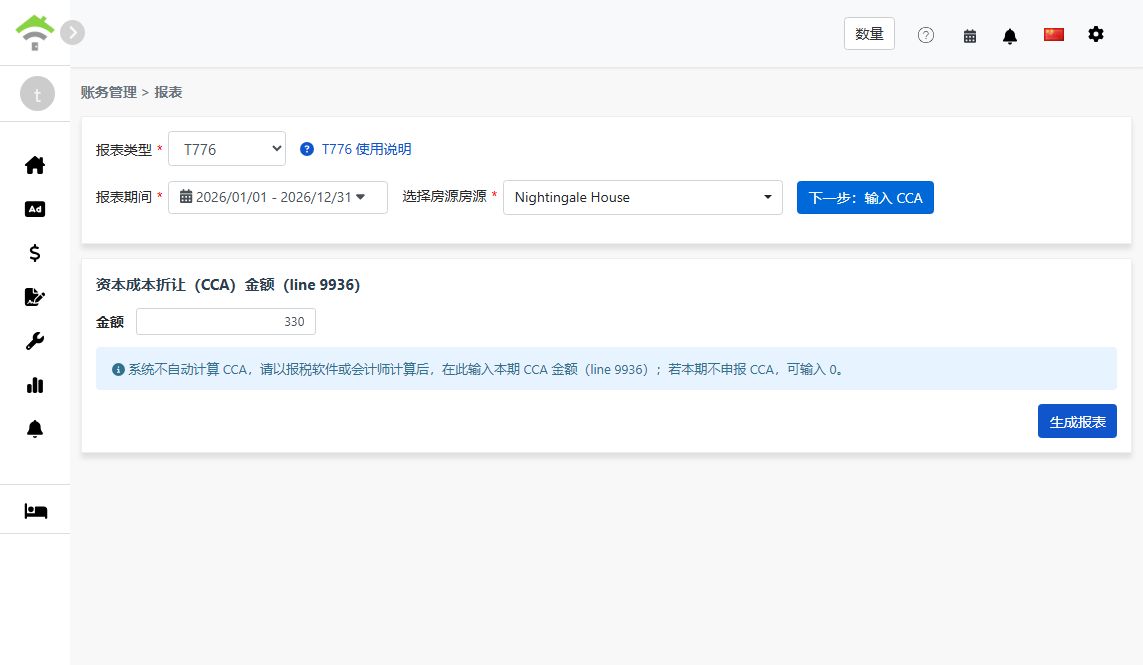This screenshot has width=1143, height=665.
Task: Open the bed icon in the sidebar
Action: 36,511
